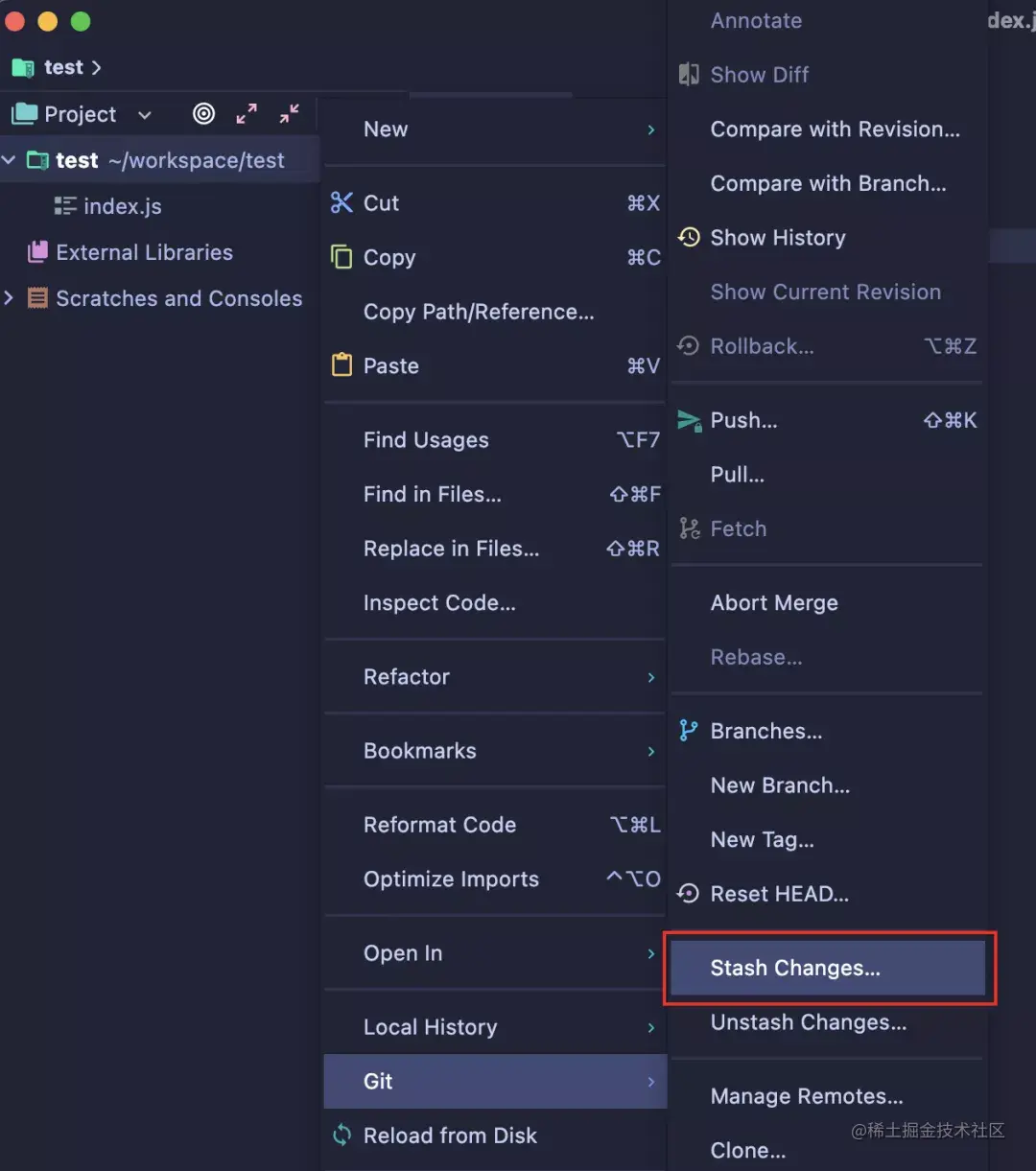Viewport: 1036px width, 1171px height.
Task: Choose Annotate in Git submenu
Action: point(828,21)
